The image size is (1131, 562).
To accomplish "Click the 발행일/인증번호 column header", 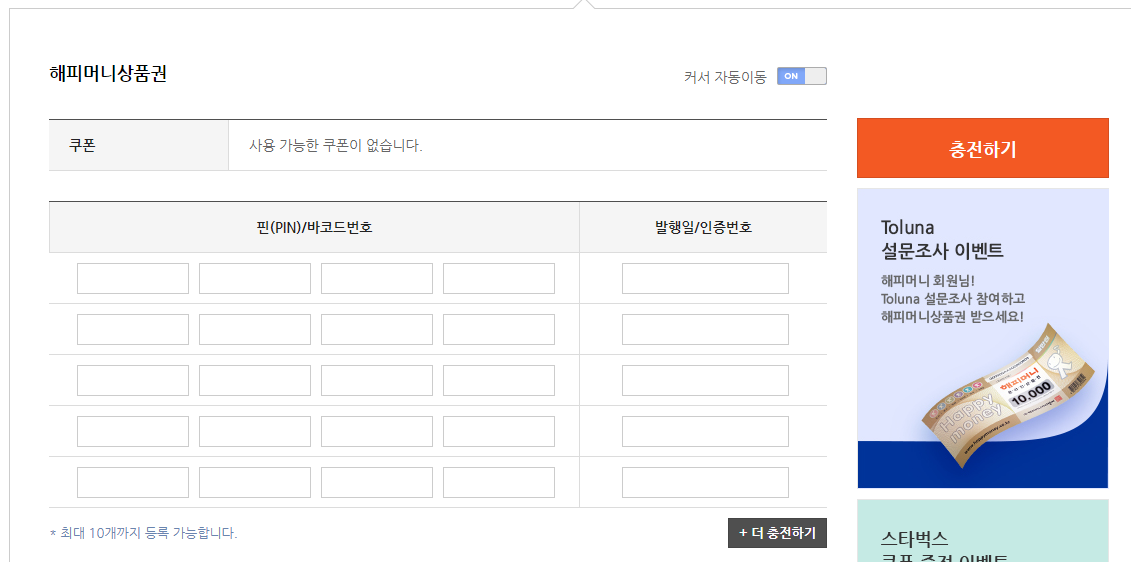I will click(703, 228).
